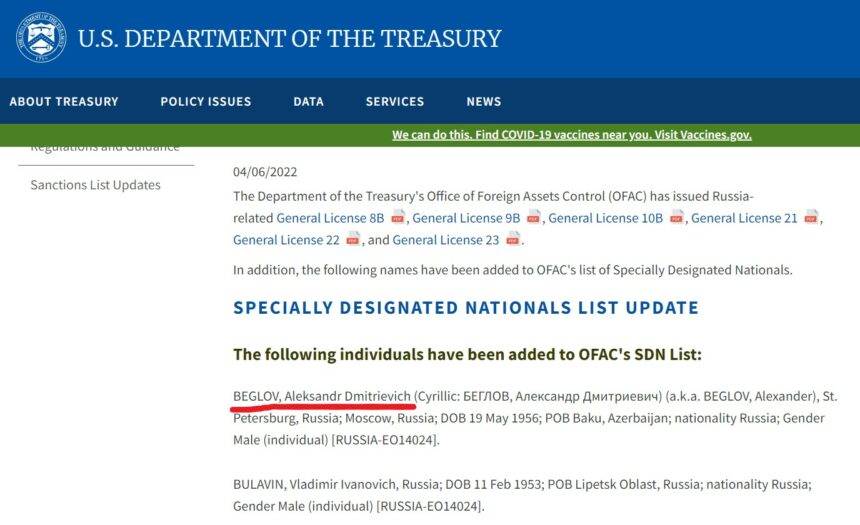Select the Data navigation item
This screenshot has width=860, height=525.
[308, 101]
